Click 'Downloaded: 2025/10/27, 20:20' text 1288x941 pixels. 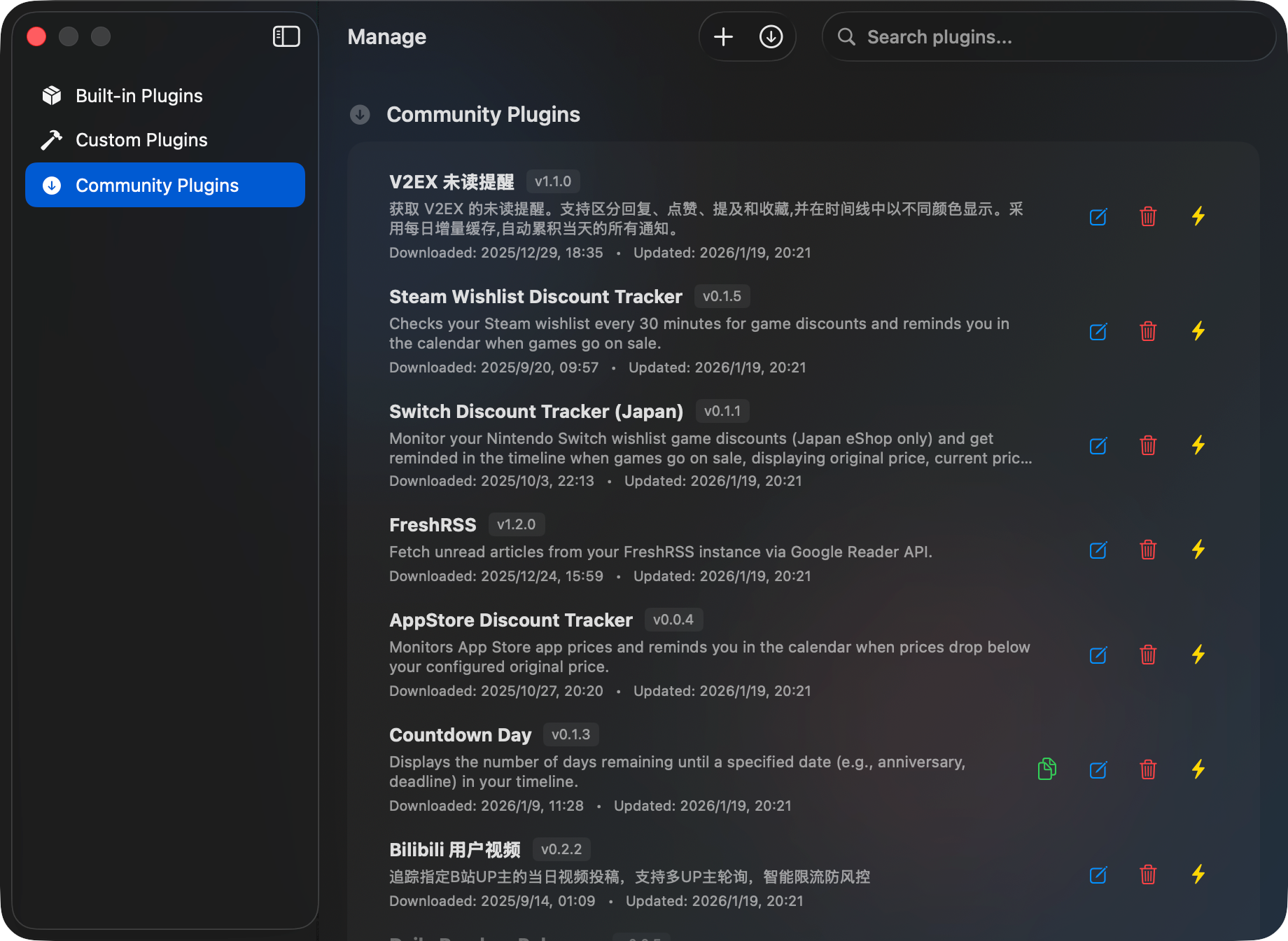point(496,691)
